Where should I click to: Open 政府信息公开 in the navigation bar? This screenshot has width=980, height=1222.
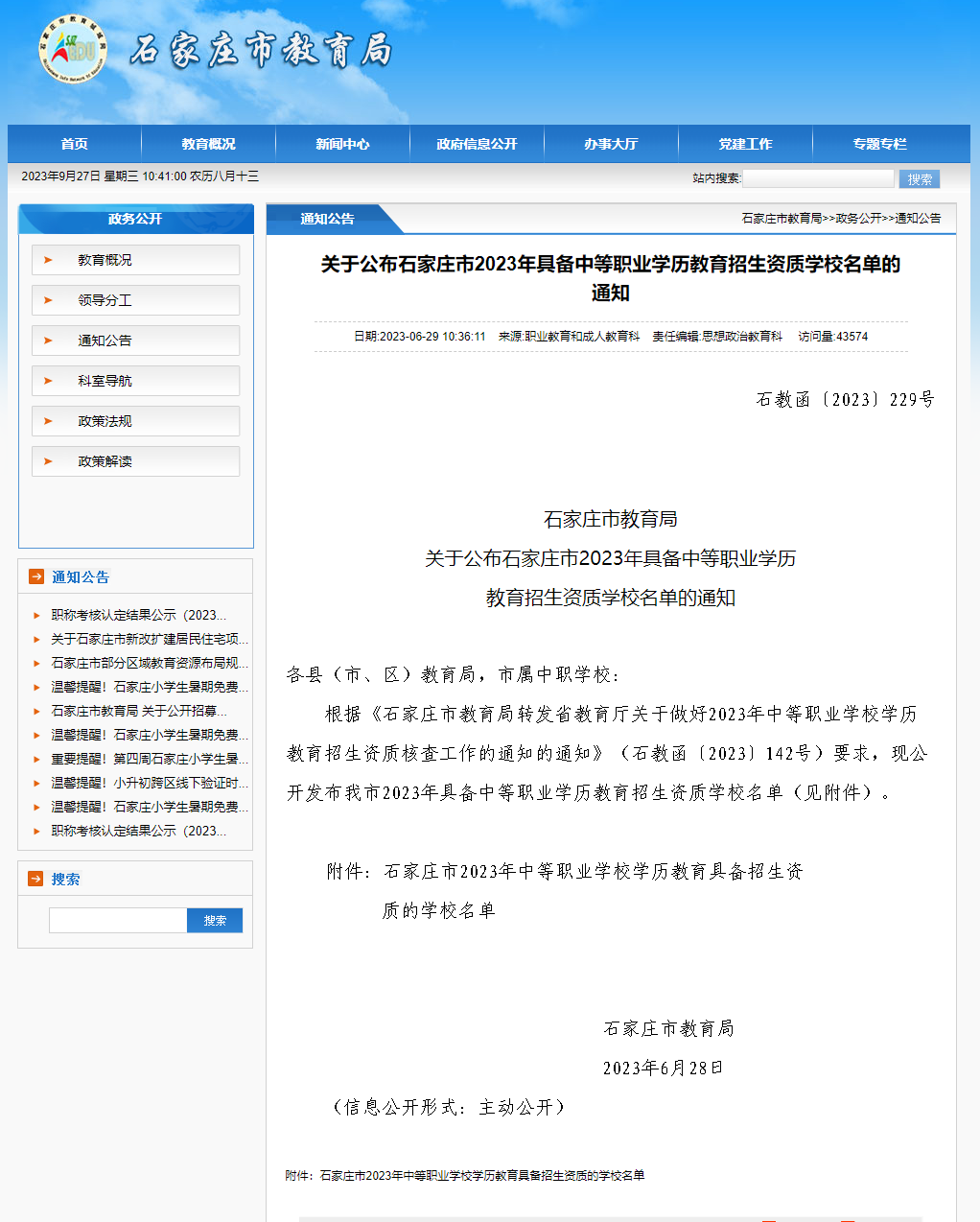[478, 144]
